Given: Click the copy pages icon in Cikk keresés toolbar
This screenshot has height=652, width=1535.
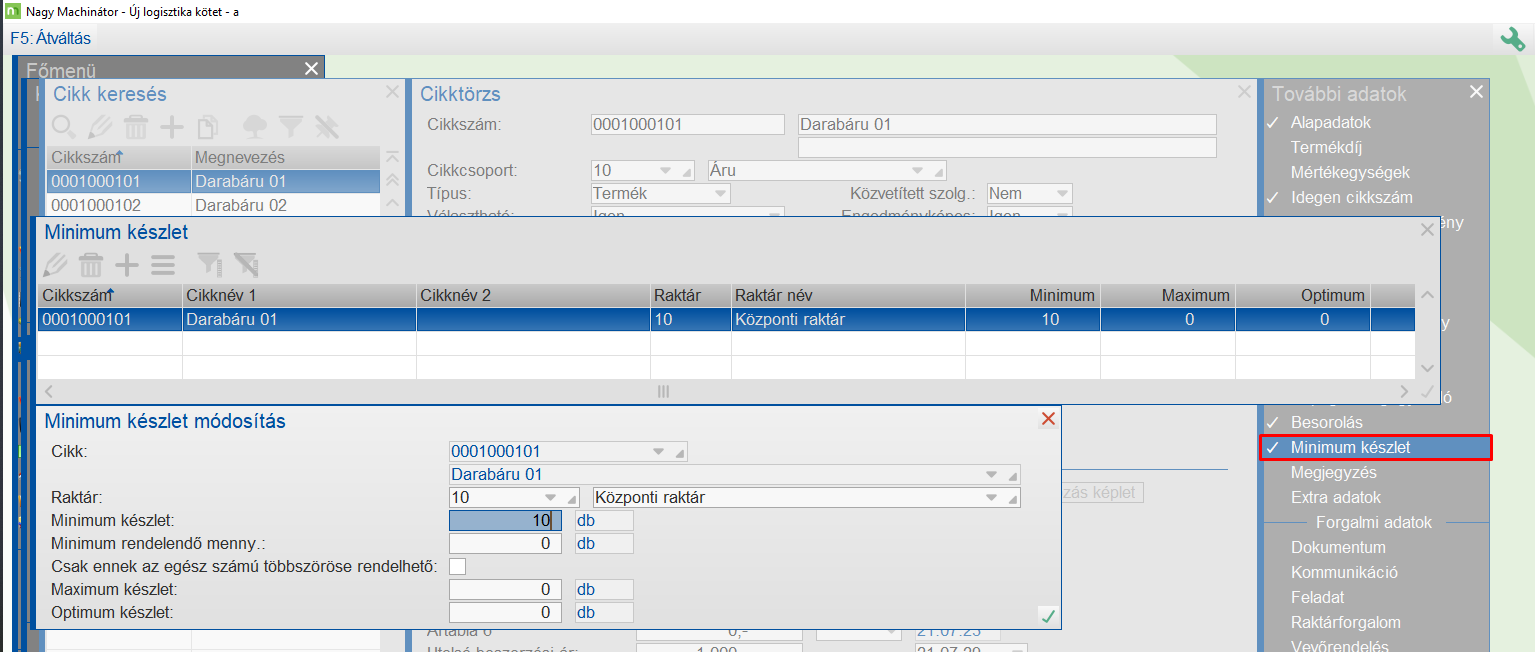Looking at the screenshot, I should pyautogui.click(x=208, y=127).
